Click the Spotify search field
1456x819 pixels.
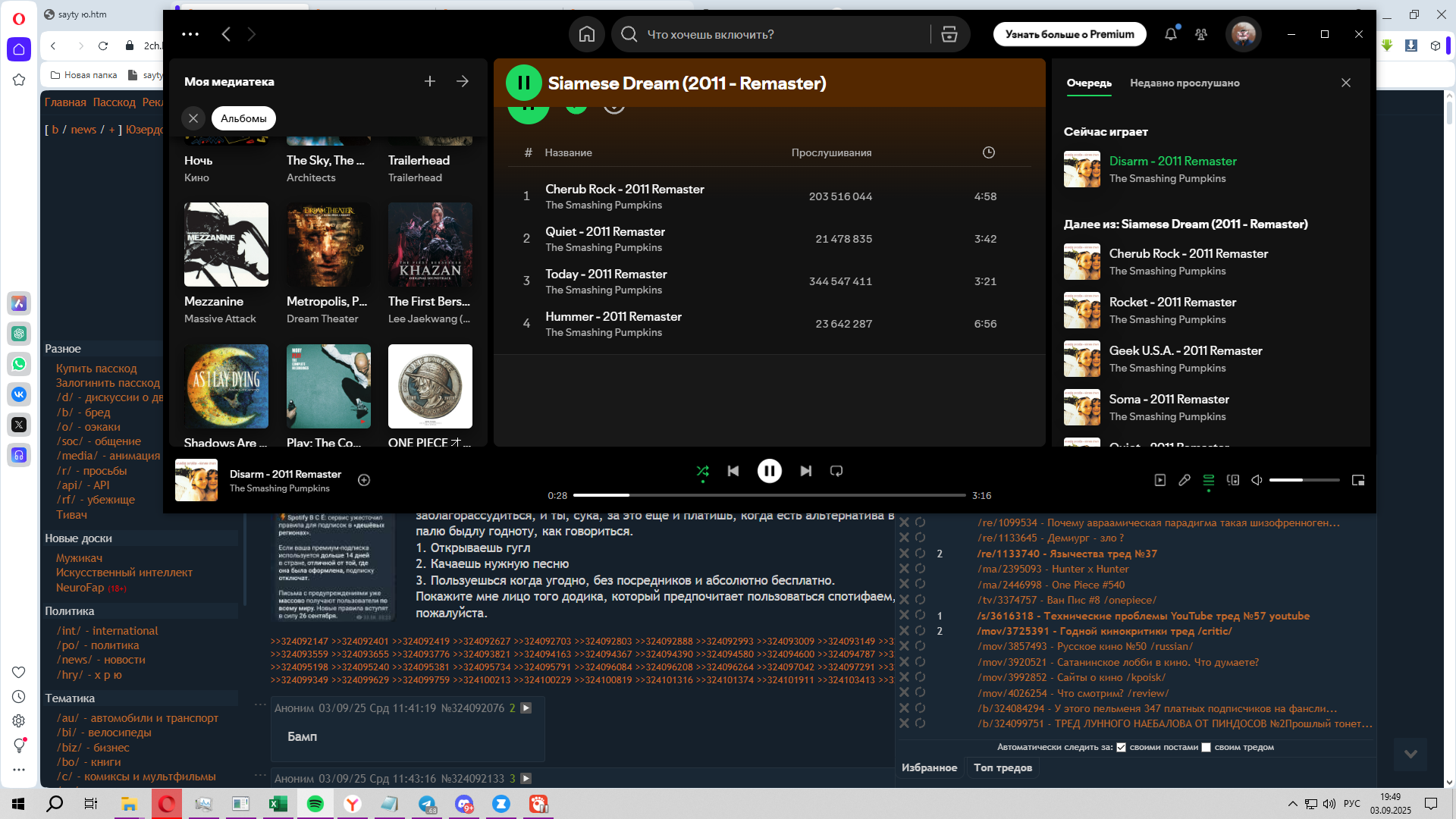click(x=781, y=34)
